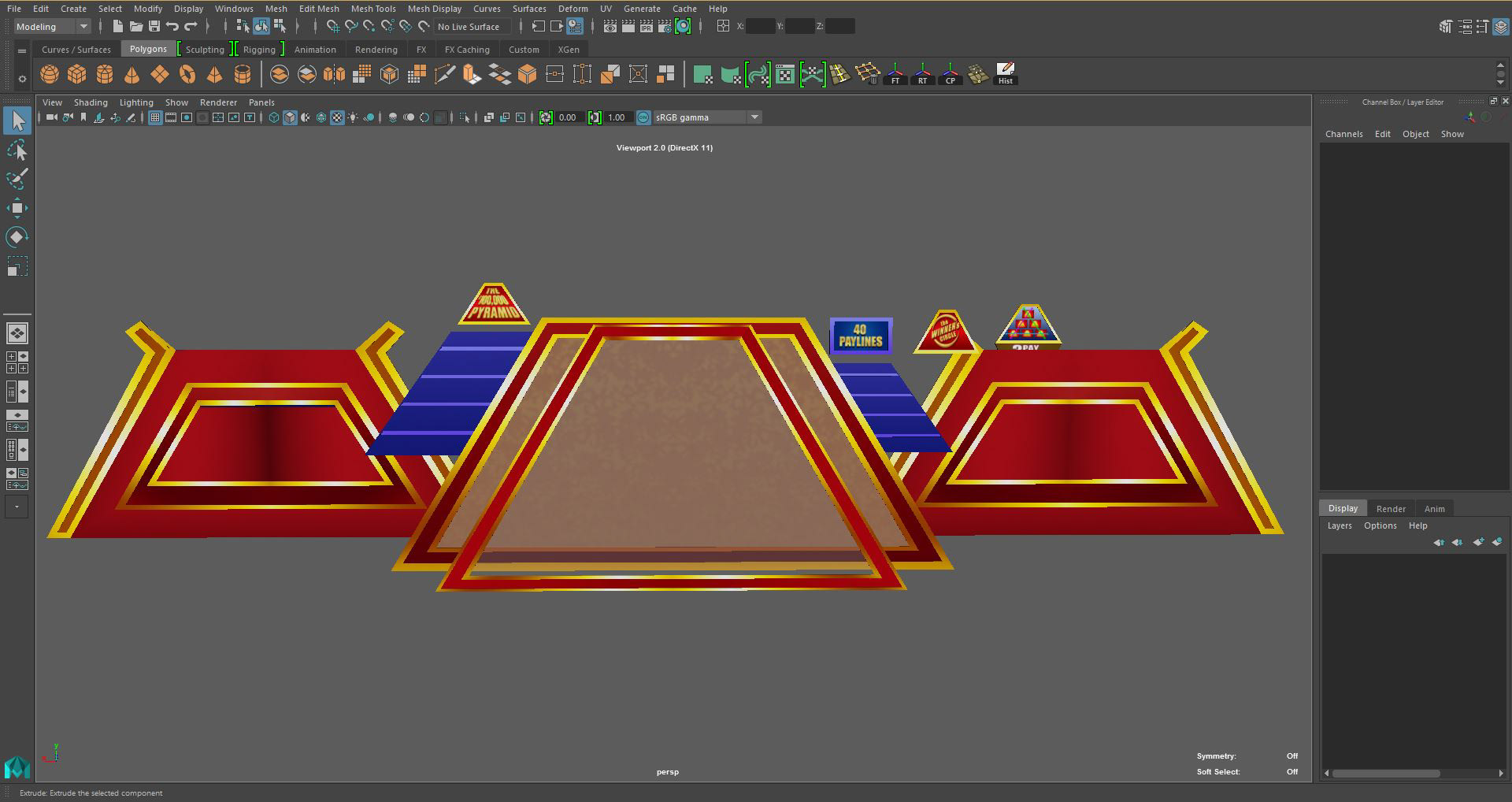
Task: Create a polygon cylinder from the shelf
Action: click(105, 75)
